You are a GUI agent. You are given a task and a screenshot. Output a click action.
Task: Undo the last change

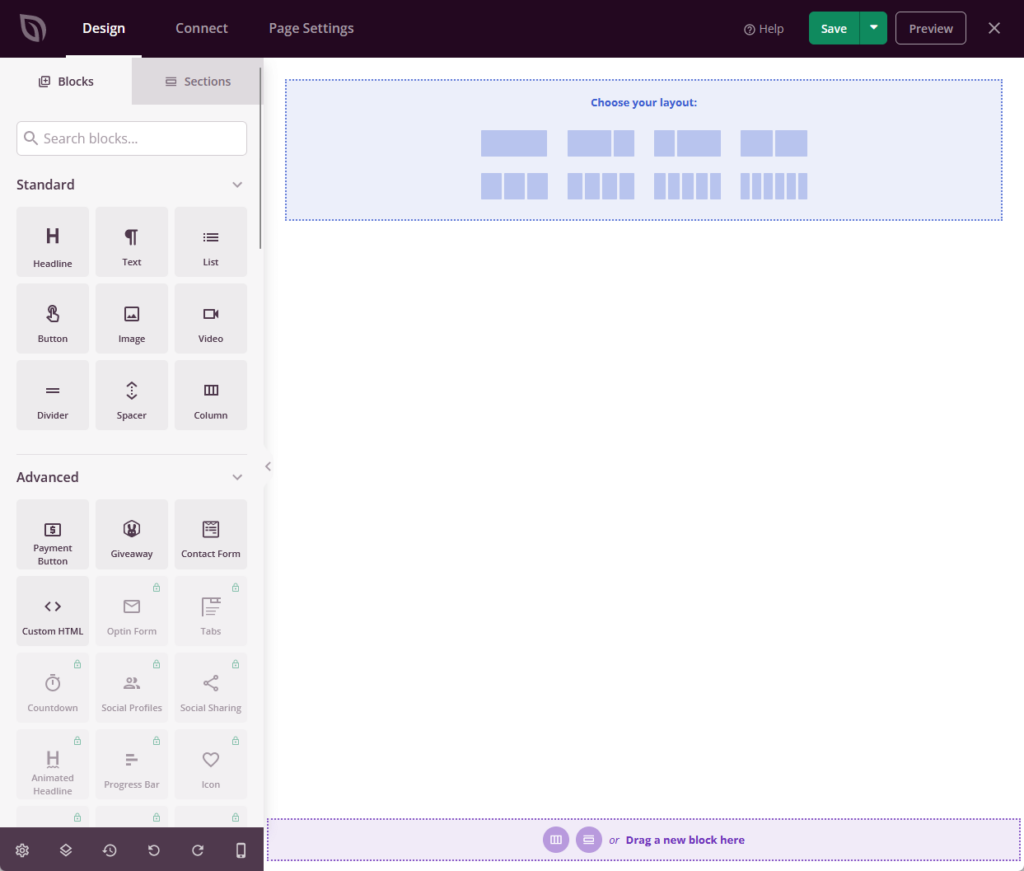pos(153,850)
